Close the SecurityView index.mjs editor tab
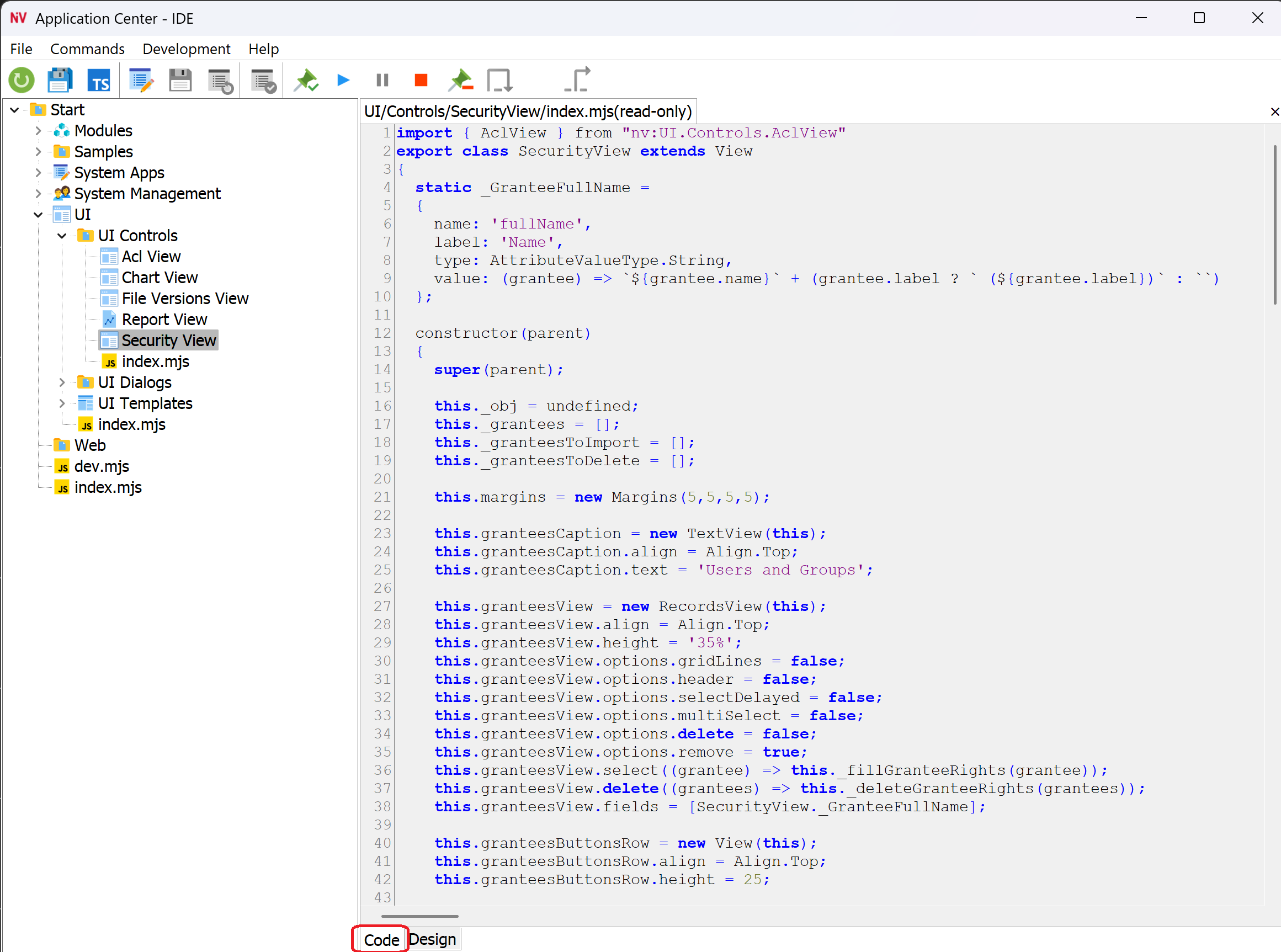 pos(1274,112)
